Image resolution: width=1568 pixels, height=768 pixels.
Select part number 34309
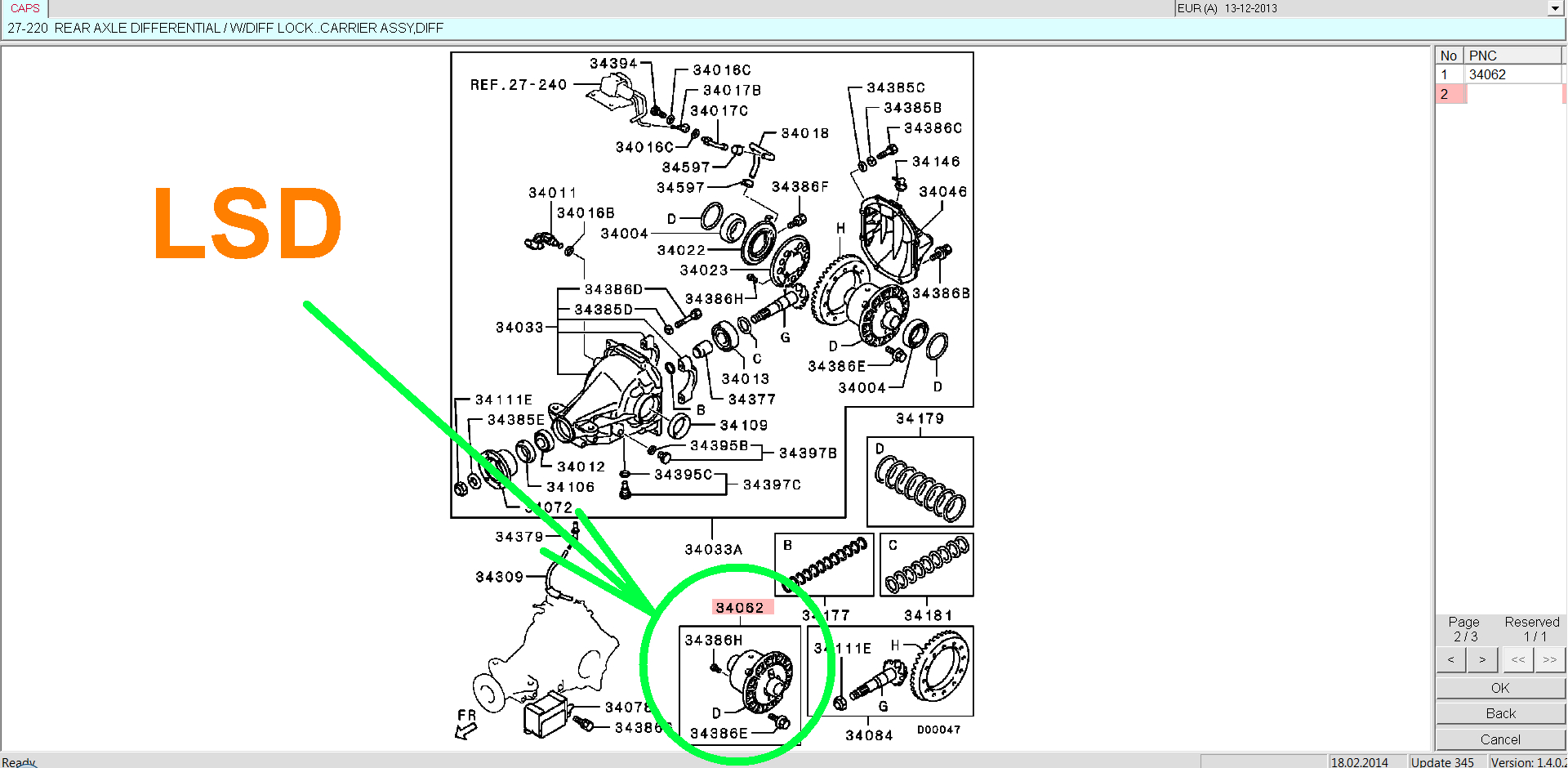point(499,578)
